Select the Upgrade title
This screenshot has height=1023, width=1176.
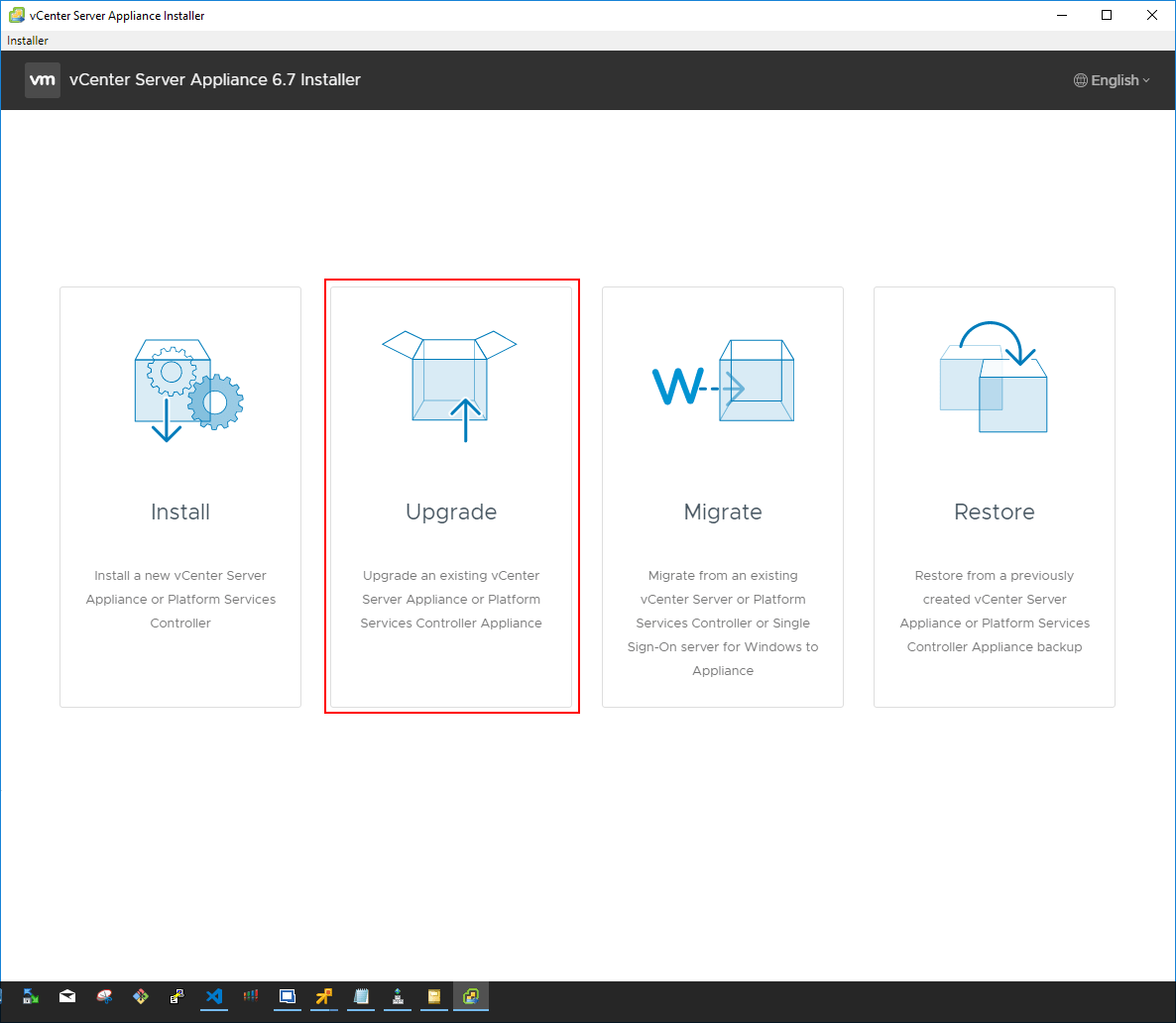[451, 512]
